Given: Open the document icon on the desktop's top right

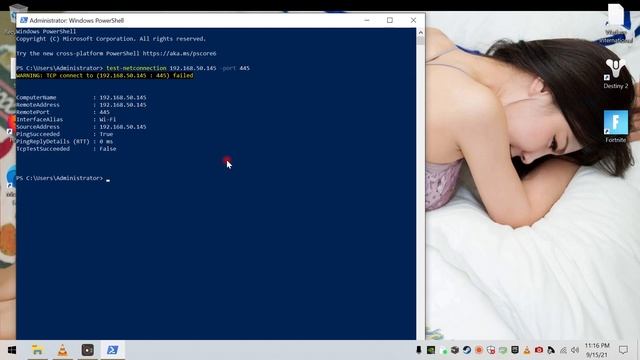Looking at the screenshot, I should coord(616,24).
